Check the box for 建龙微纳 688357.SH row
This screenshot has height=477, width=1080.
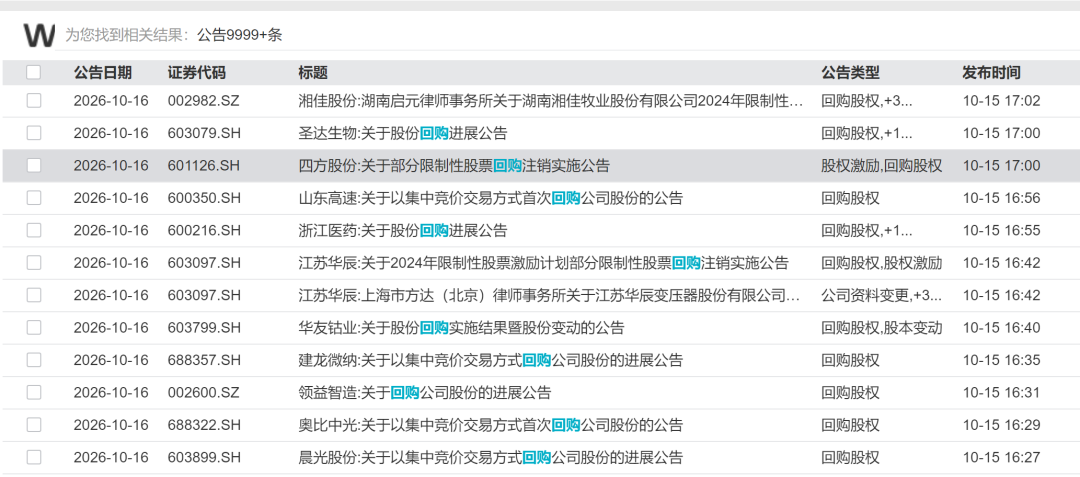point(34,360)
